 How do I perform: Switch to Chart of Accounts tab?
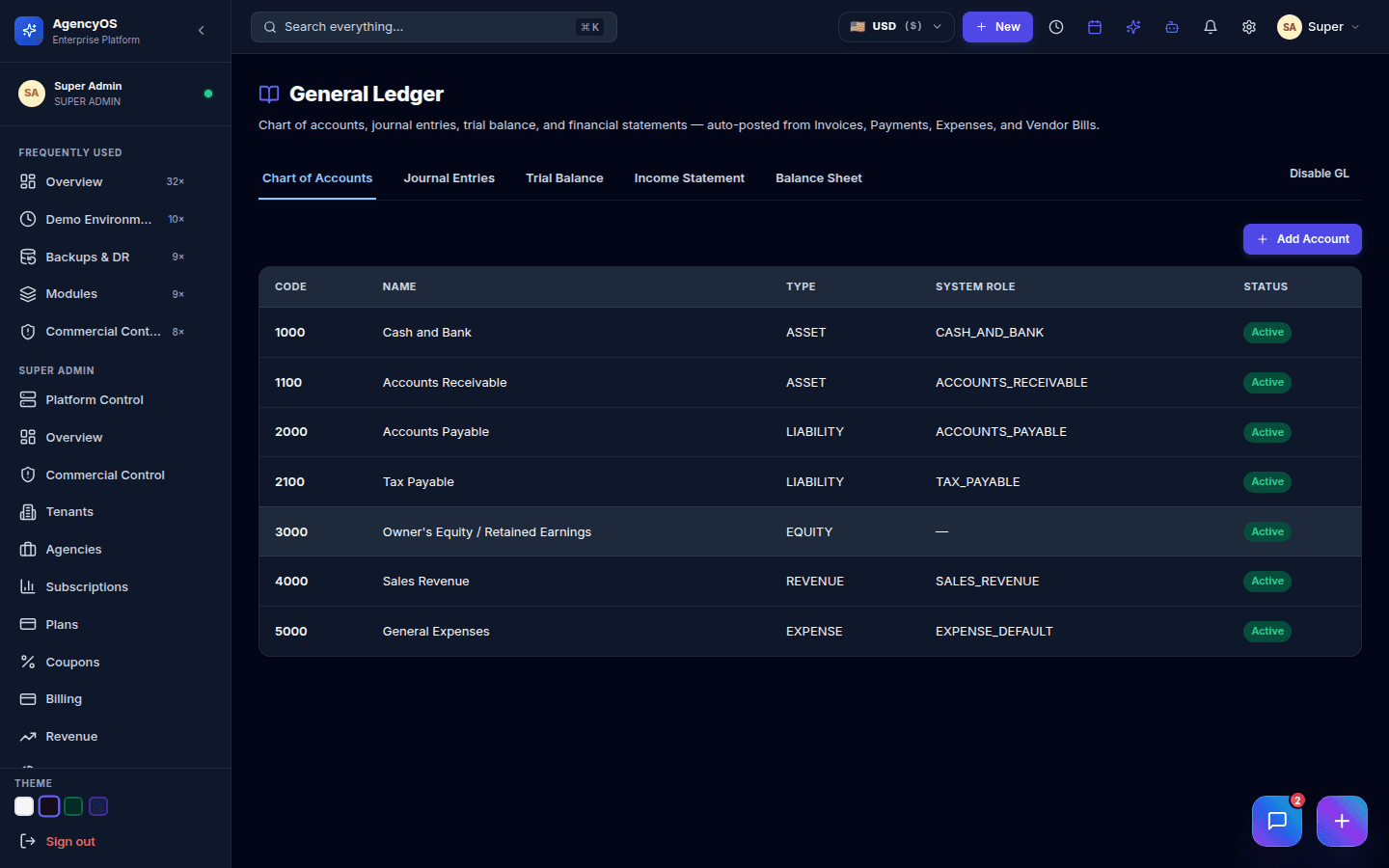[317, 178]
